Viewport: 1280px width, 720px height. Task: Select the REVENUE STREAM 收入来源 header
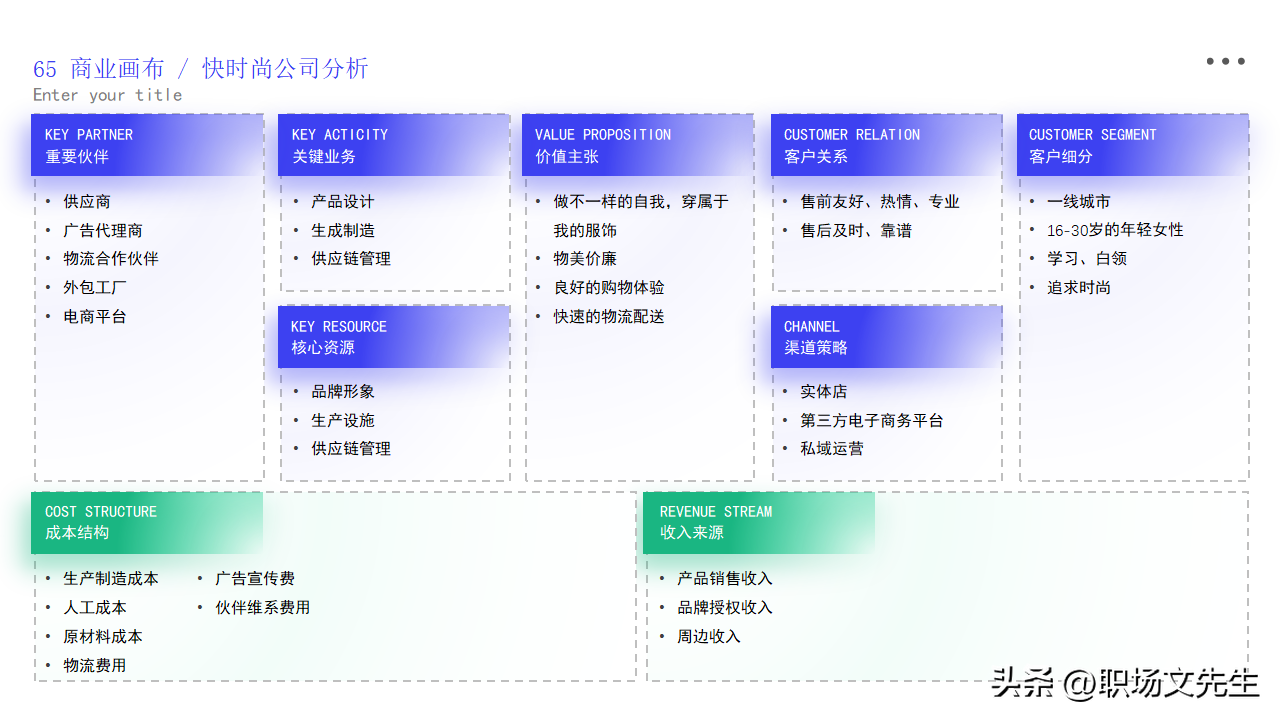(x=759, y=522)
